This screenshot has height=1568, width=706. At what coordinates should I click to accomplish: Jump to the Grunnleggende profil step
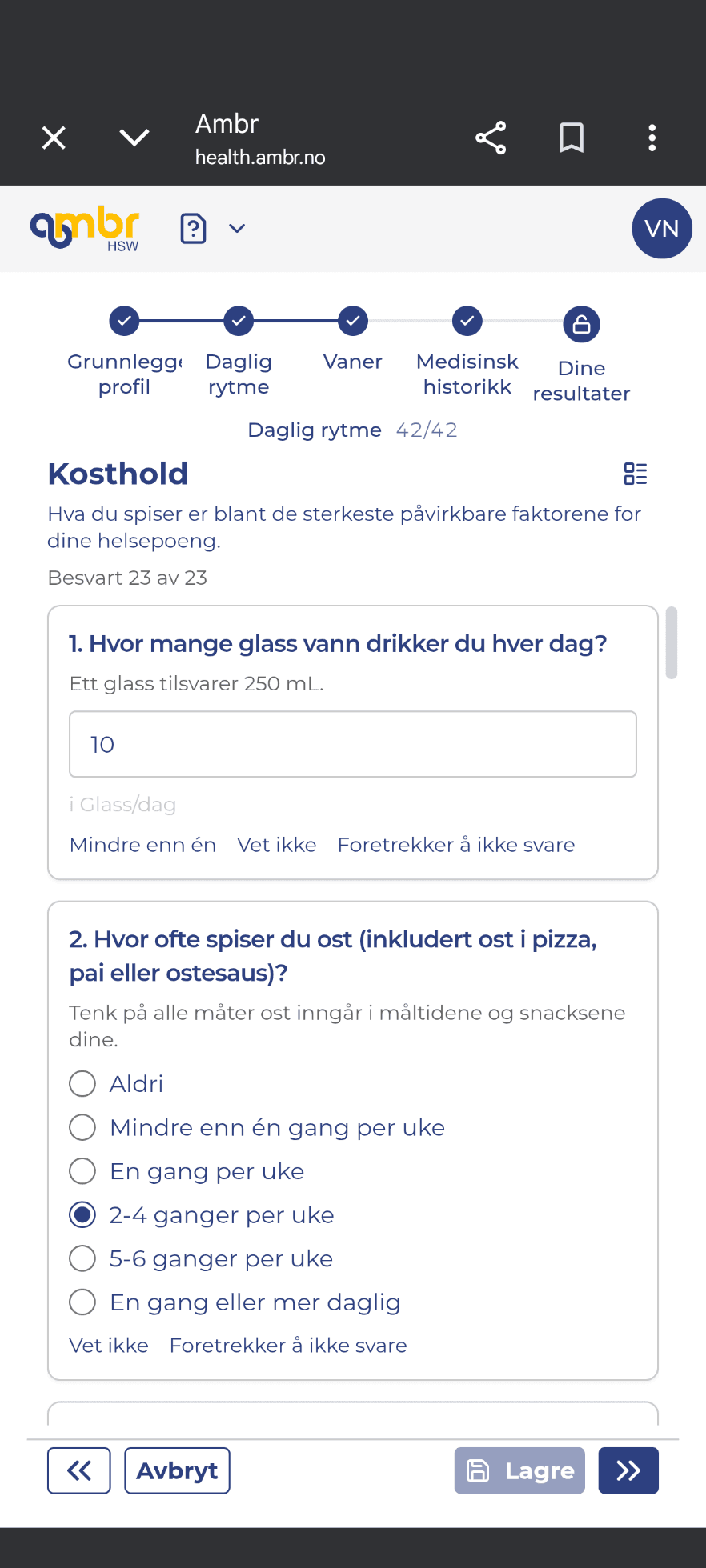coord(124,321)
